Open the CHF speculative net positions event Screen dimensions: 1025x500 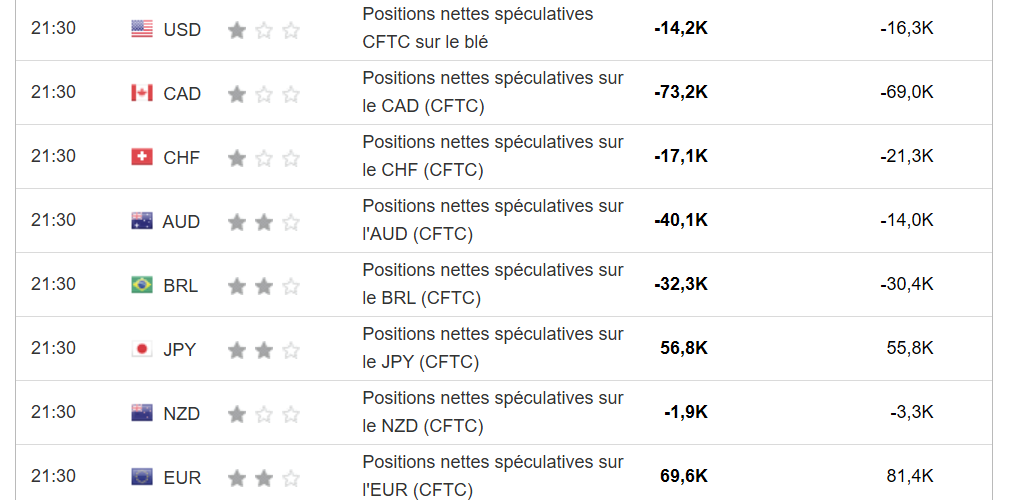(x=492, y=156)
